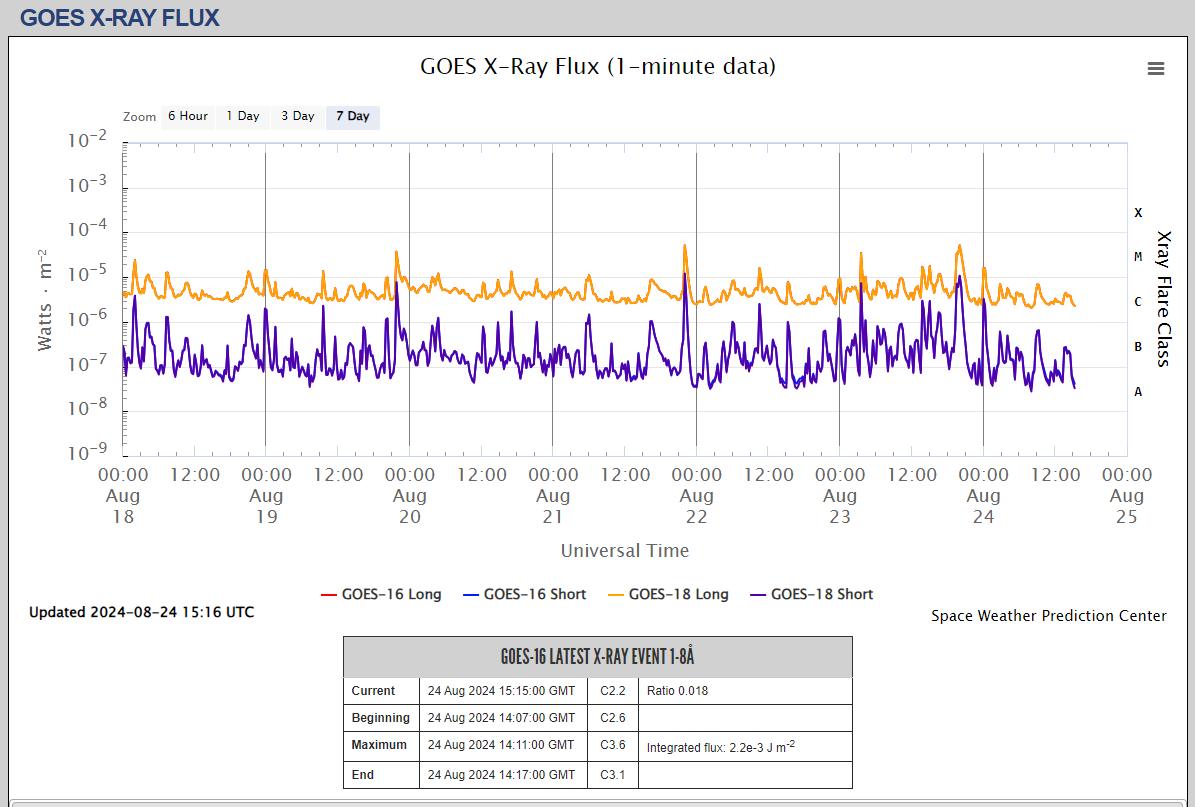
Task: Switch zoom to 1 Day
Action: tap(242, 117)
